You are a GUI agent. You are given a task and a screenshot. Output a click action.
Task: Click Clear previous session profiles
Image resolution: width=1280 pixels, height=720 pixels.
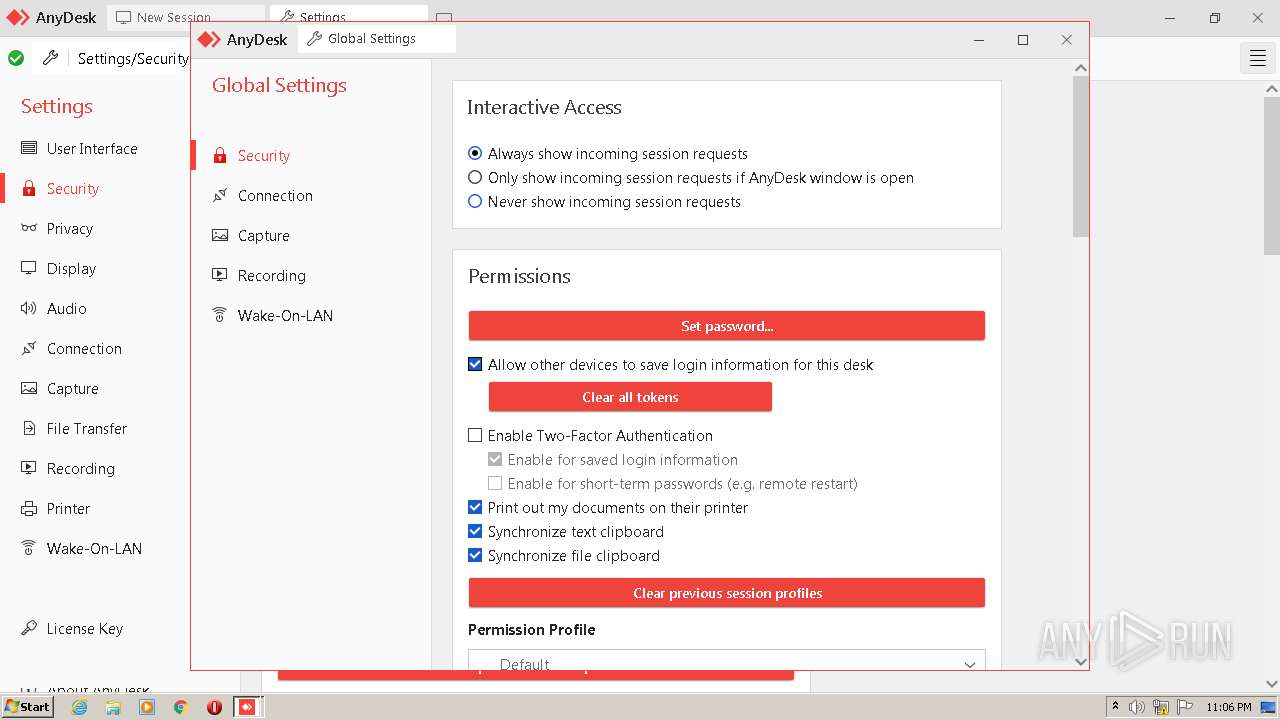(727, 593)
